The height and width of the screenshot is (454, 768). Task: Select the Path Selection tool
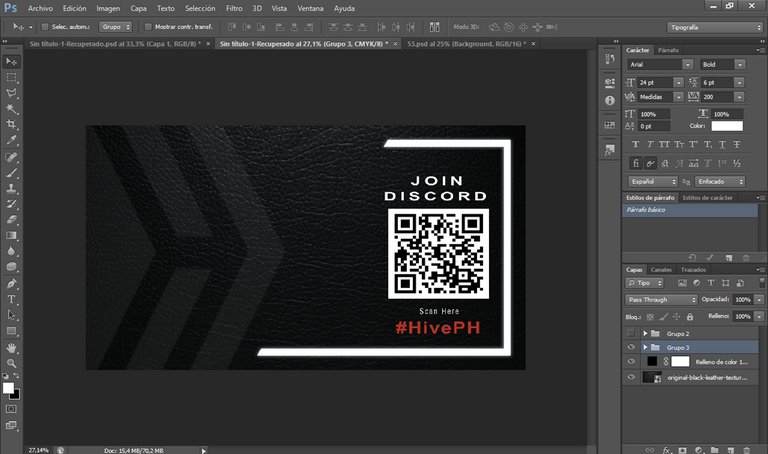click(11, 315)
